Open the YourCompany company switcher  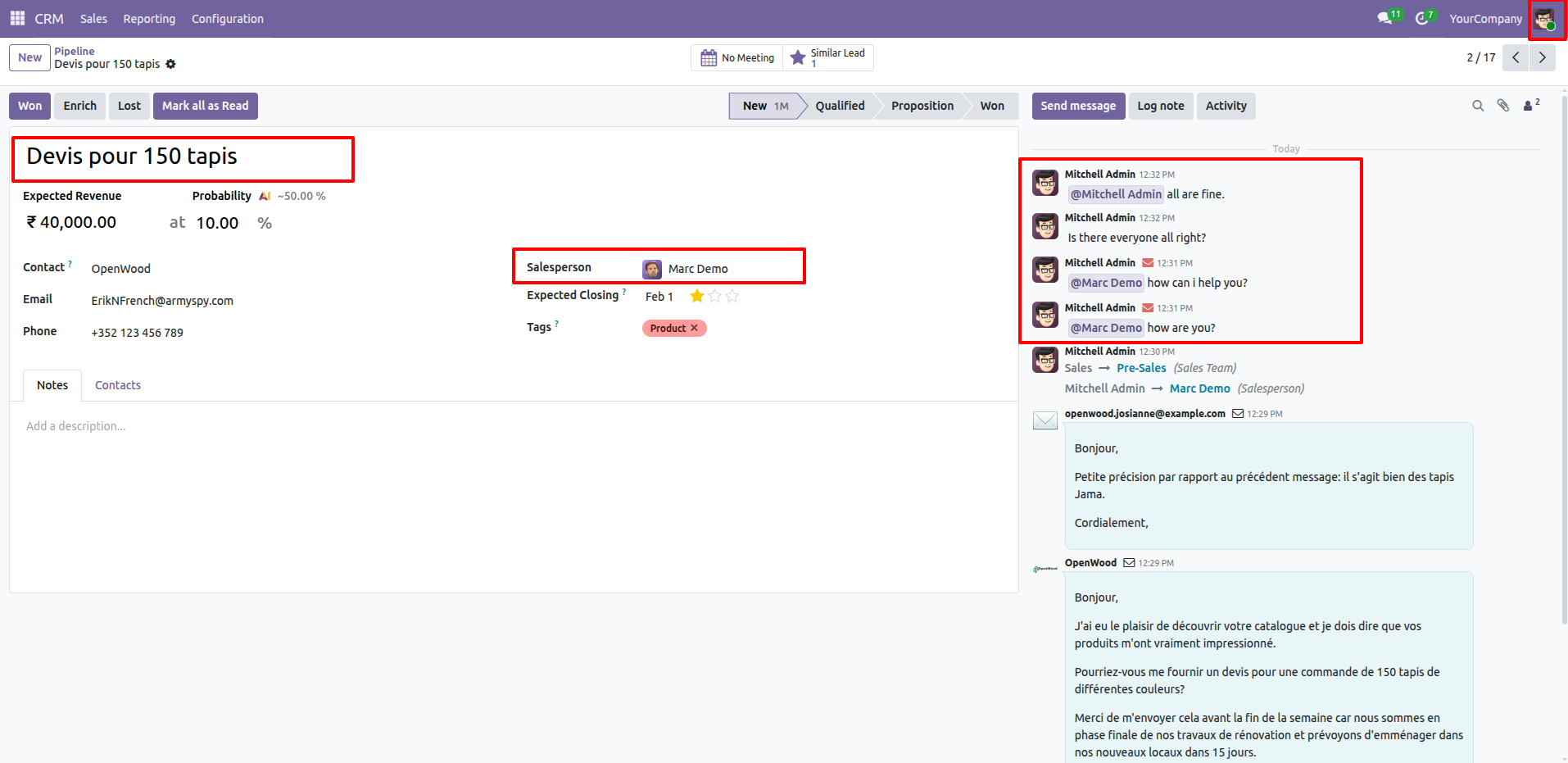click(x=1485, y=19)
